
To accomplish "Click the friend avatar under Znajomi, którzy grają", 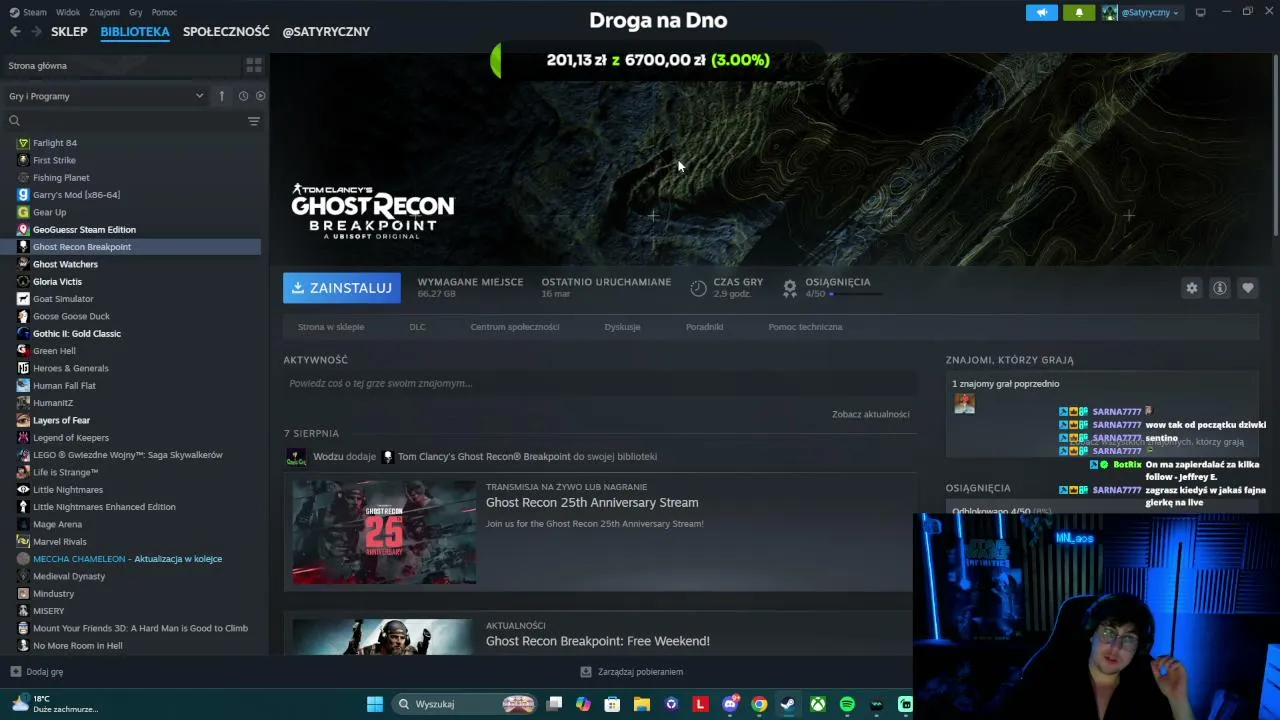I will click(x=964, y=403).
